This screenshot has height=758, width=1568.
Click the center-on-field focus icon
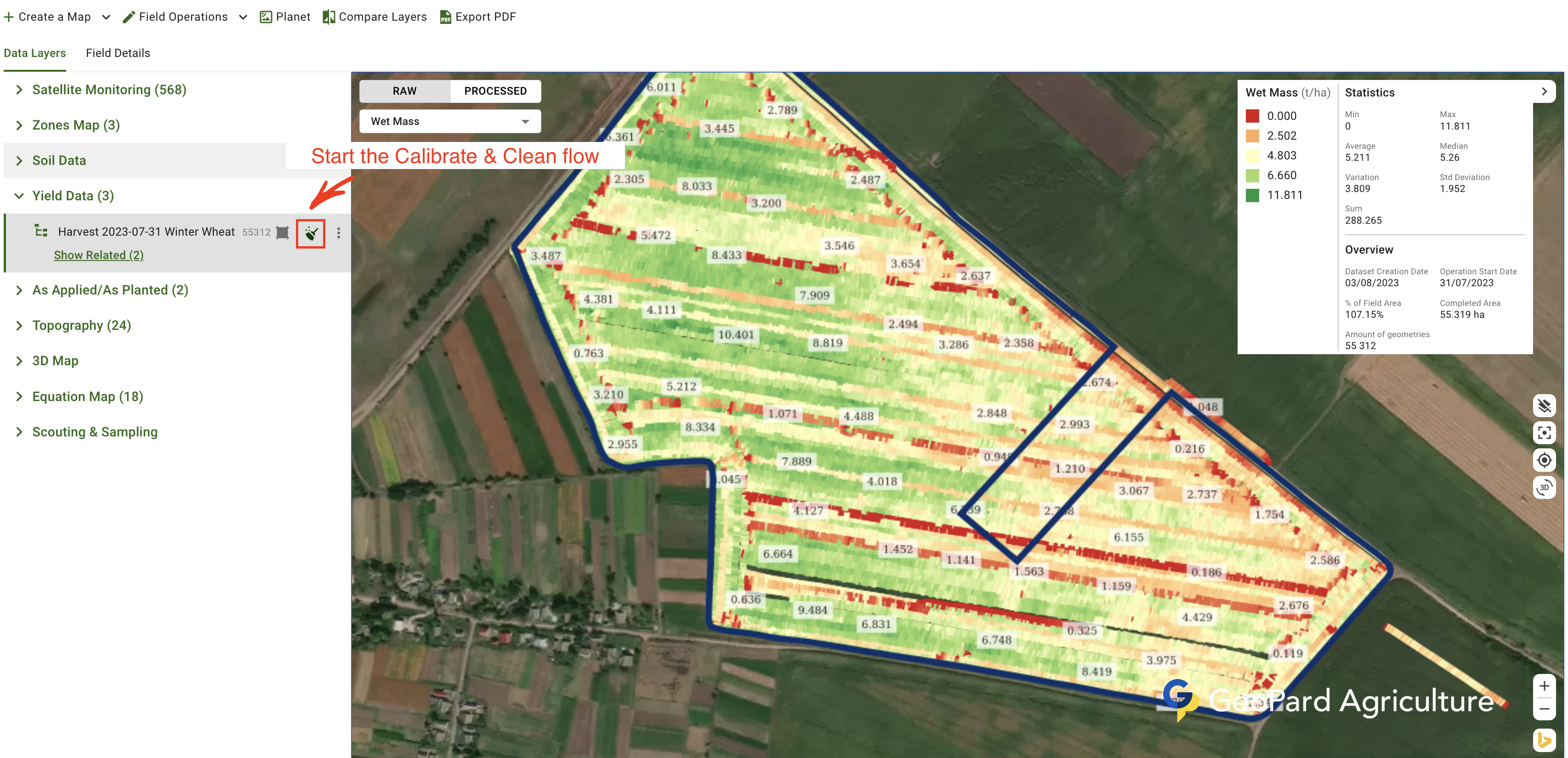coord(1544,433)
